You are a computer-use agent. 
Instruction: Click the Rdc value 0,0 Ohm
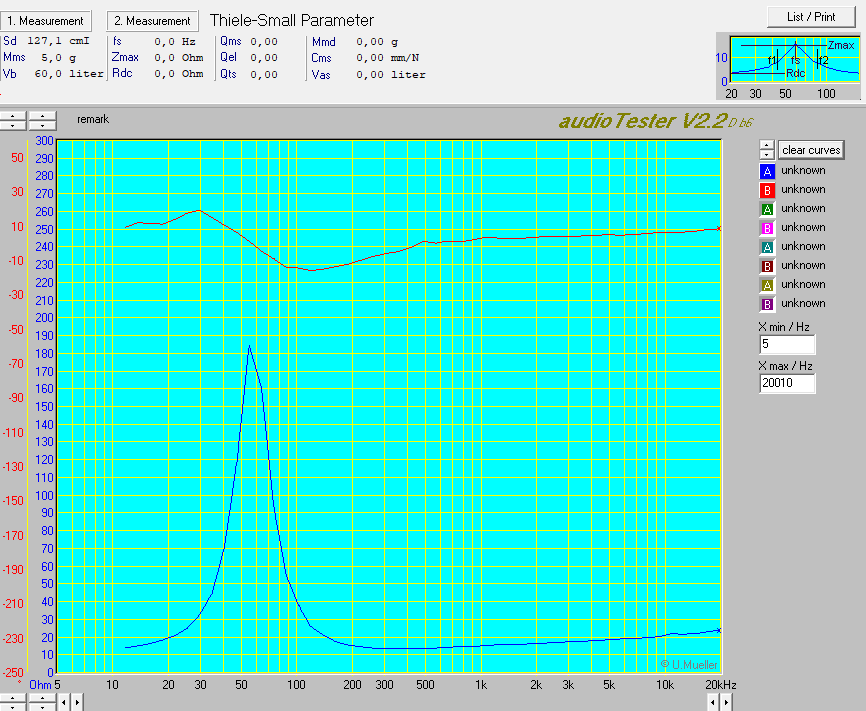(178, 73)
